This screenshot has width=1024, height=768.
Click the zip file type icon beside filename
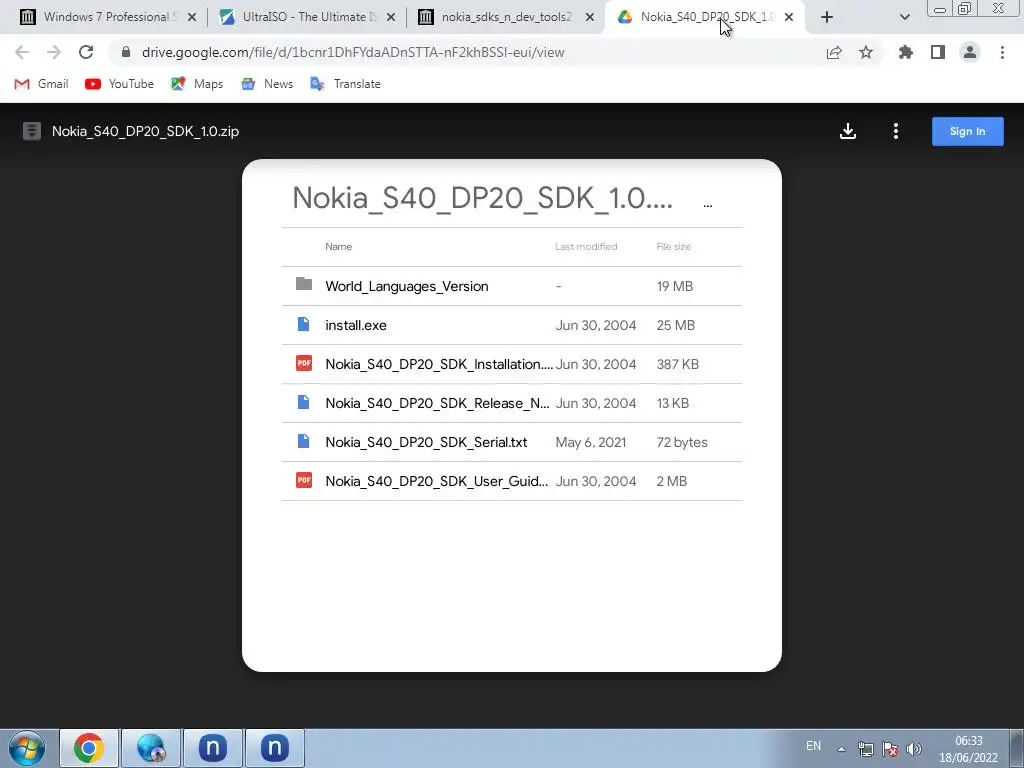(x=31, y=131)
